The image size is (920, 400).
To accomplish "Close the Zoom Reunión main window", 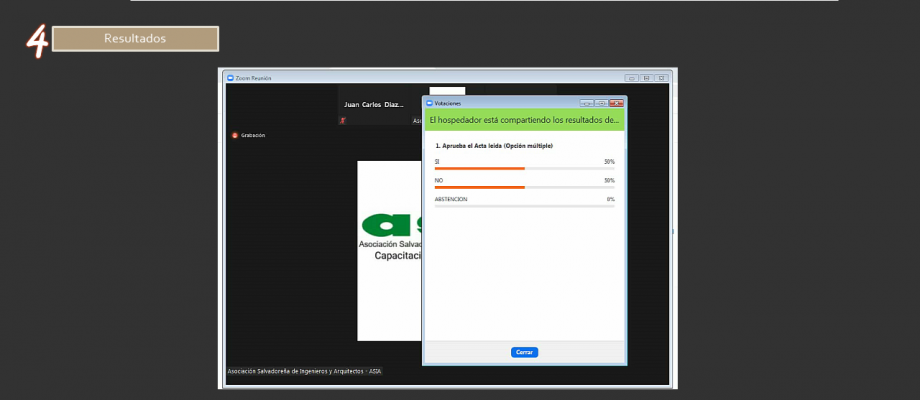I will pyautogui.click(x=661, y=78).
